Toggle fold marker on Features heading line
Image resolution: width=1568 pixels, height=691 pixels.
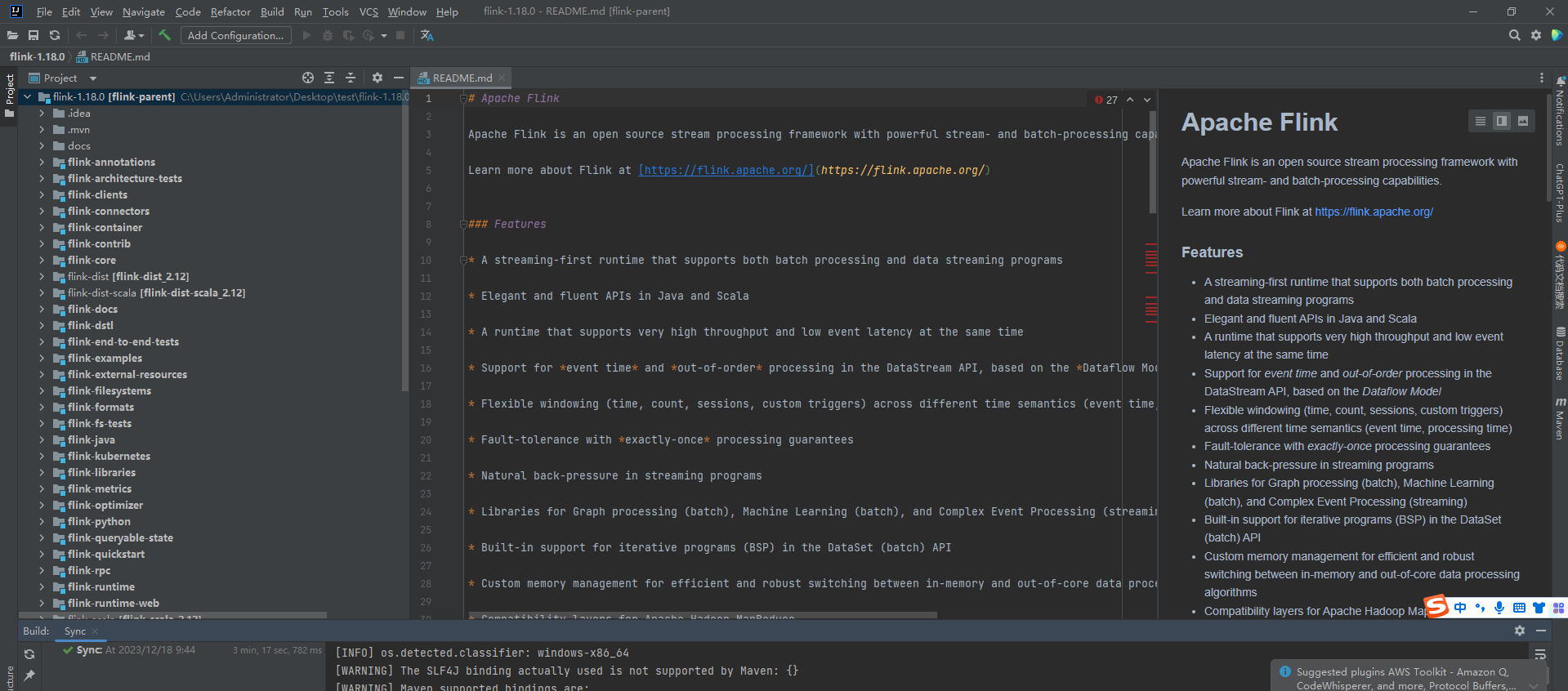pos(462,225)
